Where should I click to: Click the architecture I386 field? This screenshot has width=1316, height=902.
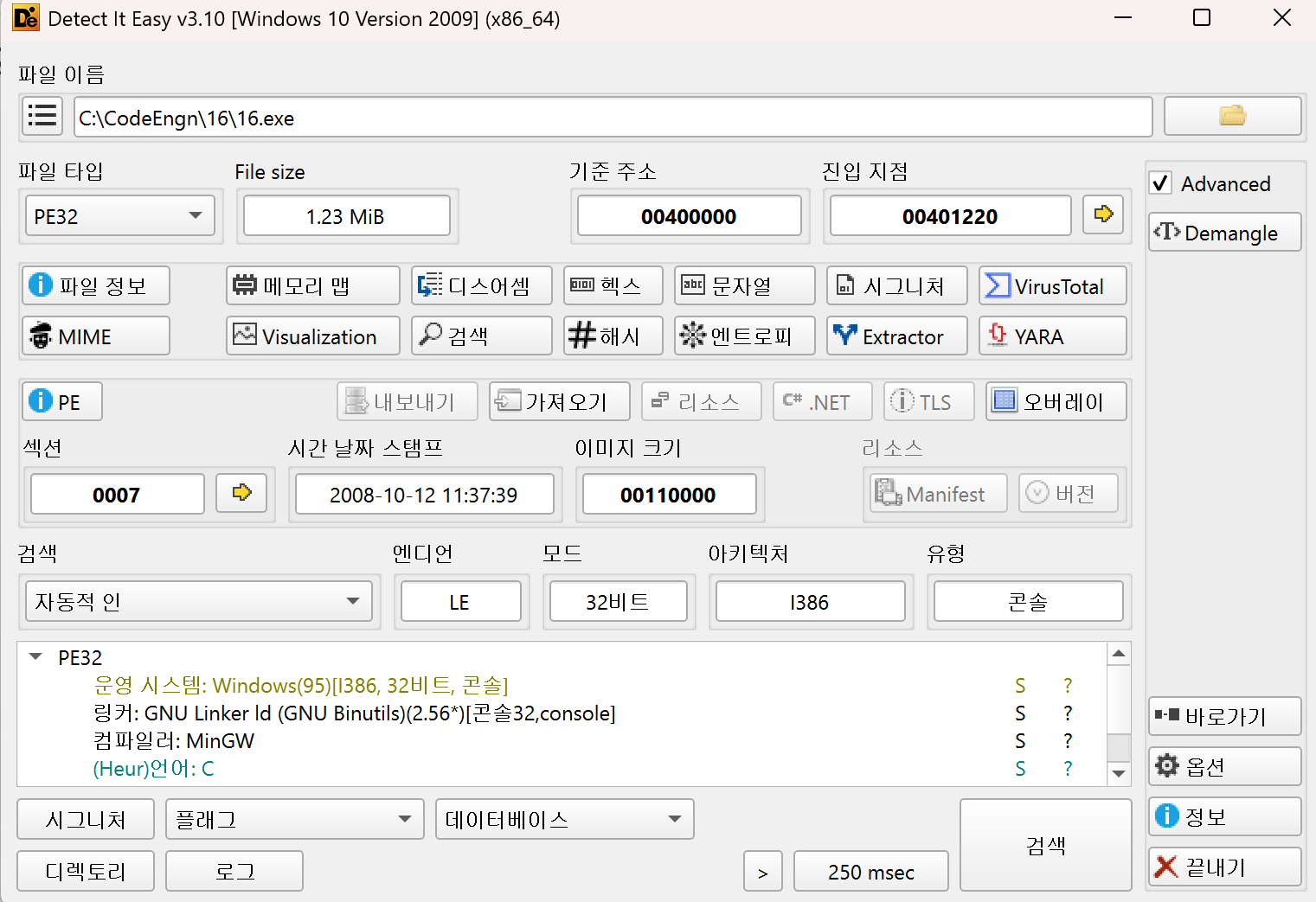point(811,601)
